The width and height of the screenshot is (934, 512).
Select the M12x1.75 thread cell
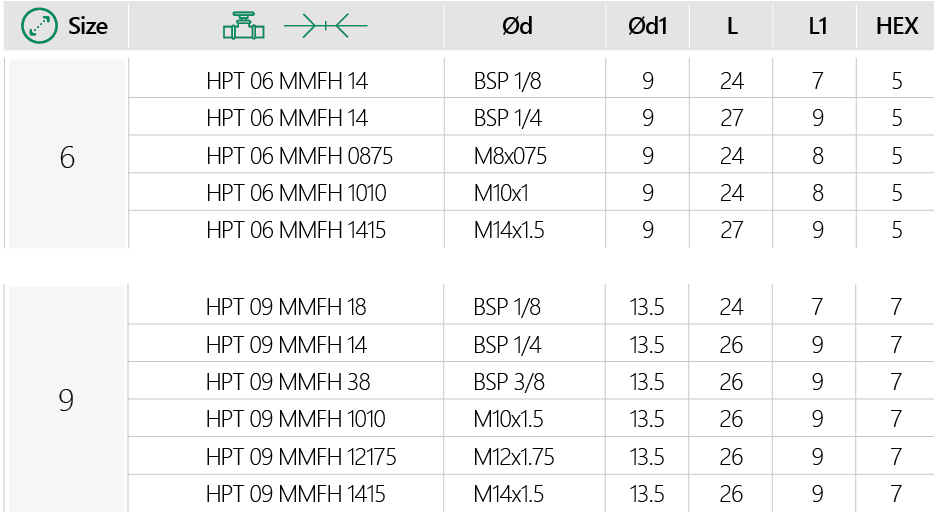[x=514, y=457]
